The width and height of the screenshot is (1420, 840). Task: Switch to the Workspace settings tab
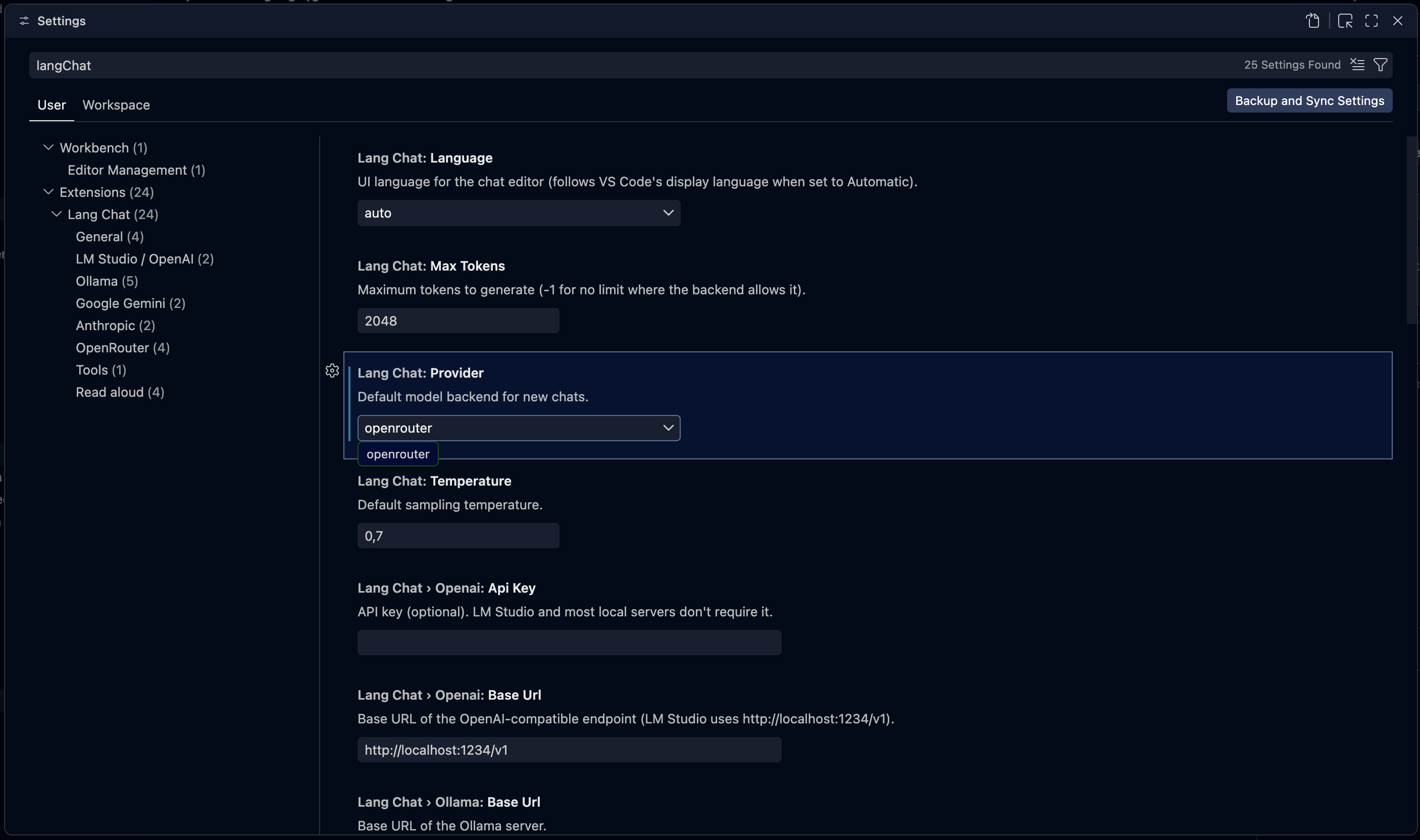click(x=116, y=104)
